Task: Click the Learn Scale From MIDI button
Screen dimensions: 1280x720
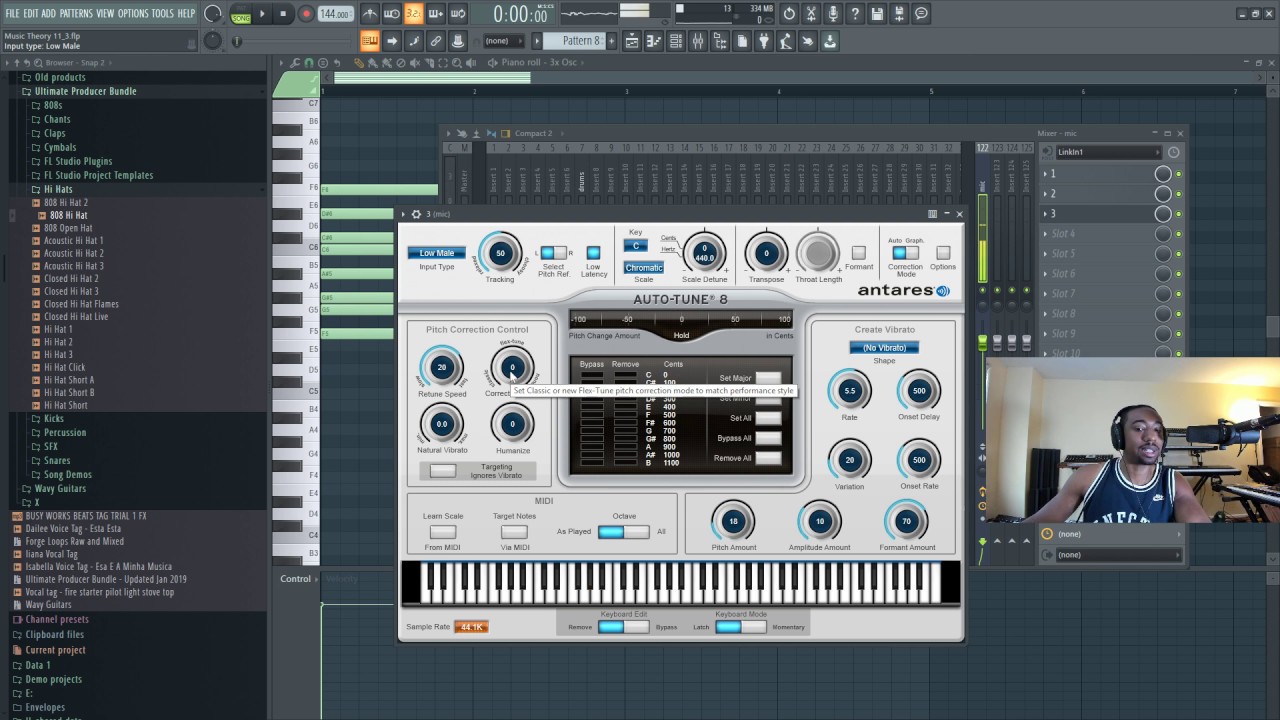Action: pos(443,532)
